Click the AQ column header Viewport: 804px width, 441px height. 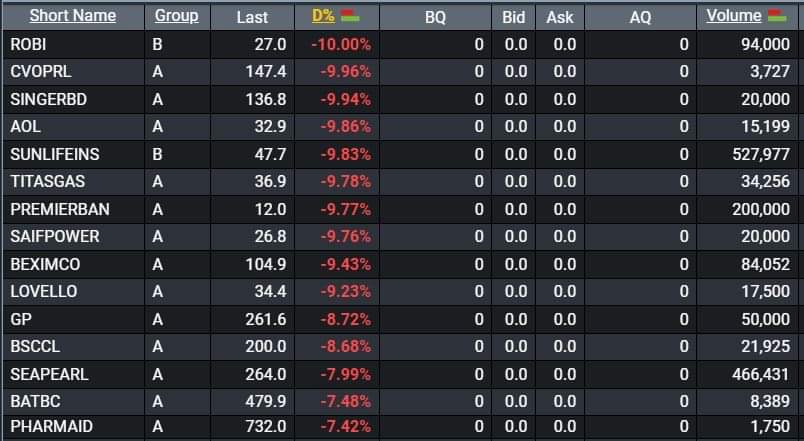click(640, 17)
